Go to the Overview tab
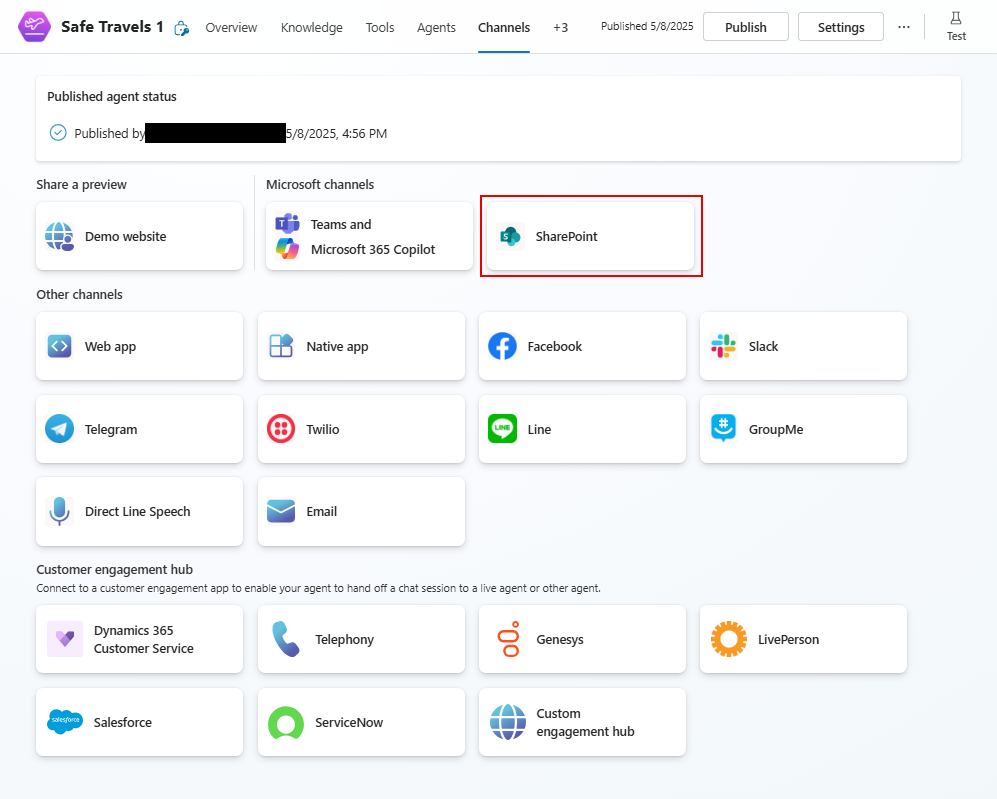The image size is (997, 799). click(231, 28)
